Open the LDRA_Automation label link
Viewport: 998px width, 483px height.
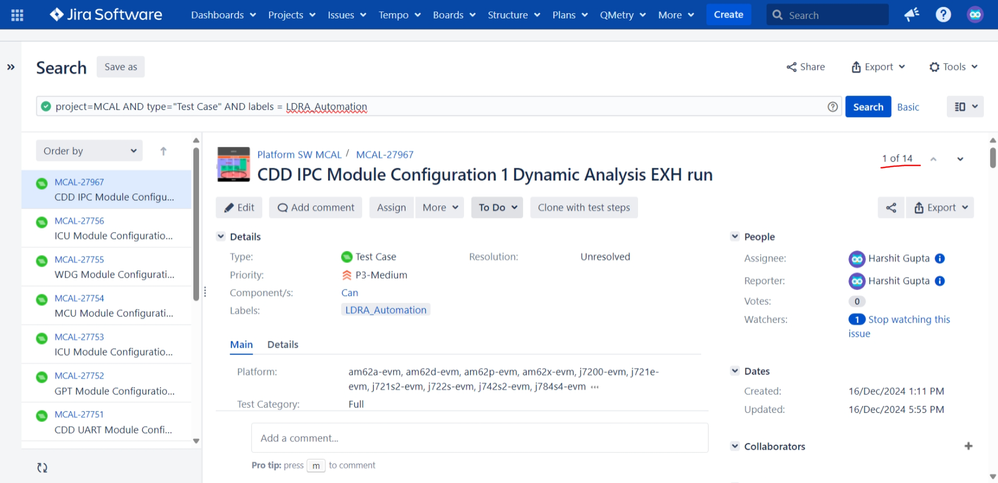click(x=386, y=310)
